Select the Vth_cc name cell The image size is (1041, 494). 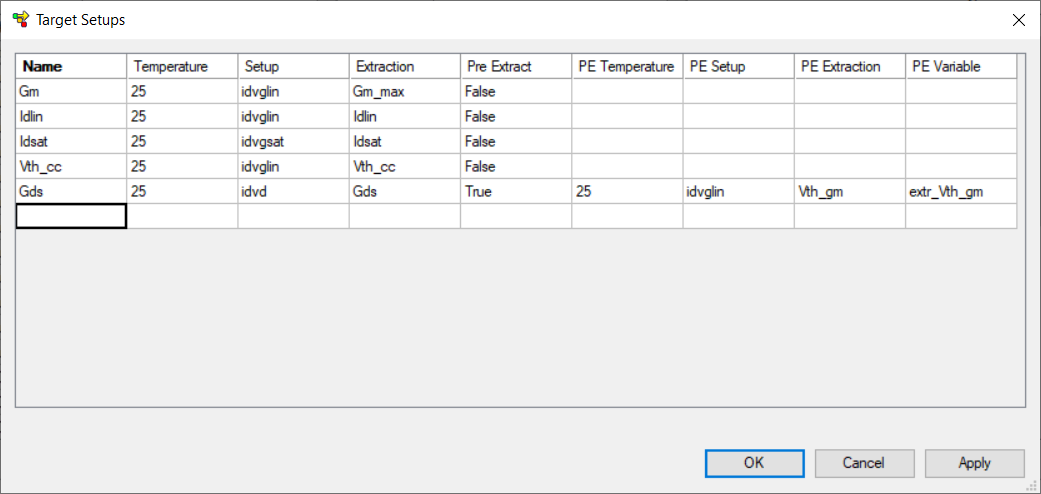(71, 167)
